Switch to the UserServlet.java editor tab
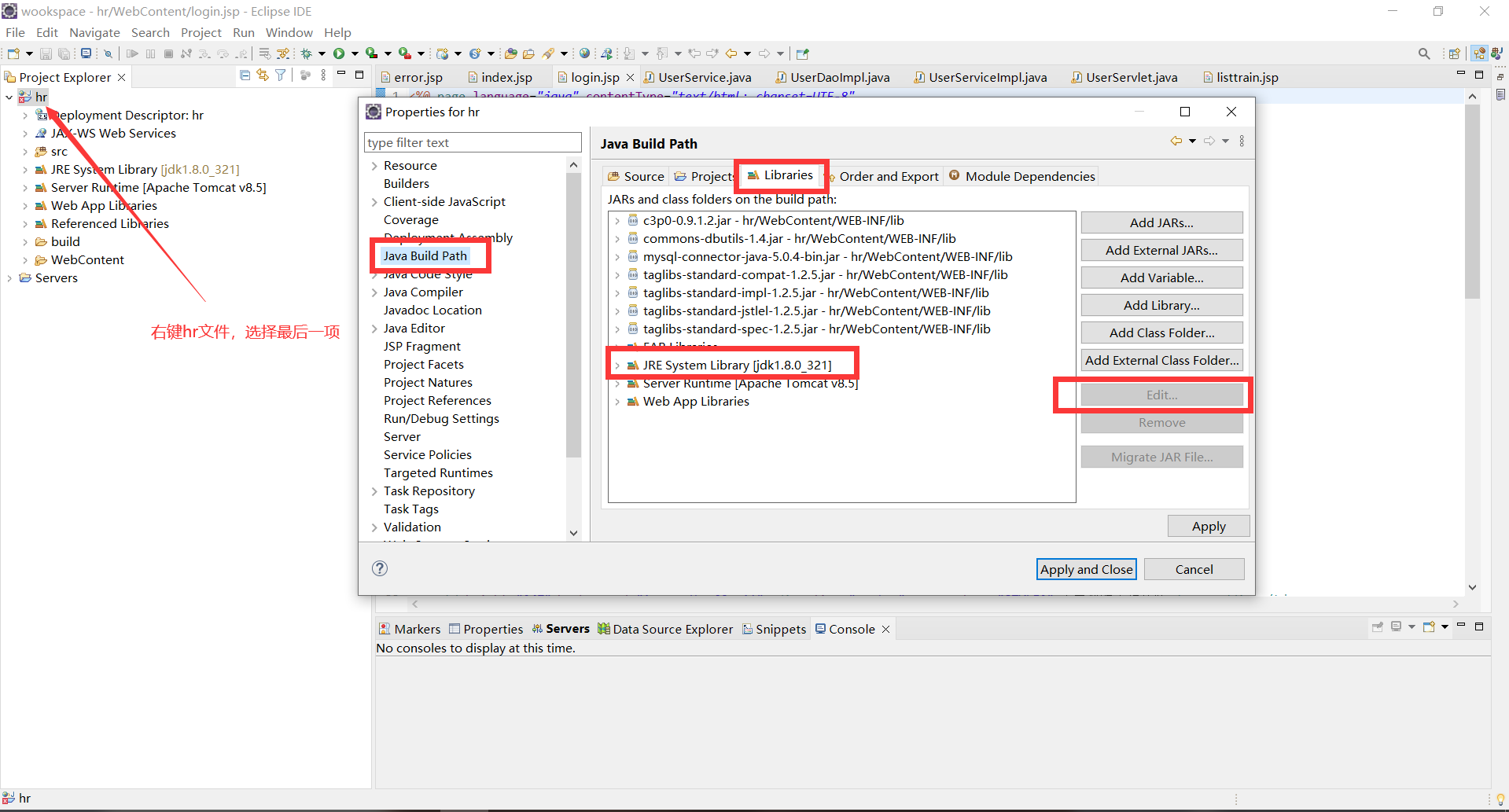Screen dimensions: 1509x812 click(1124, 77)
